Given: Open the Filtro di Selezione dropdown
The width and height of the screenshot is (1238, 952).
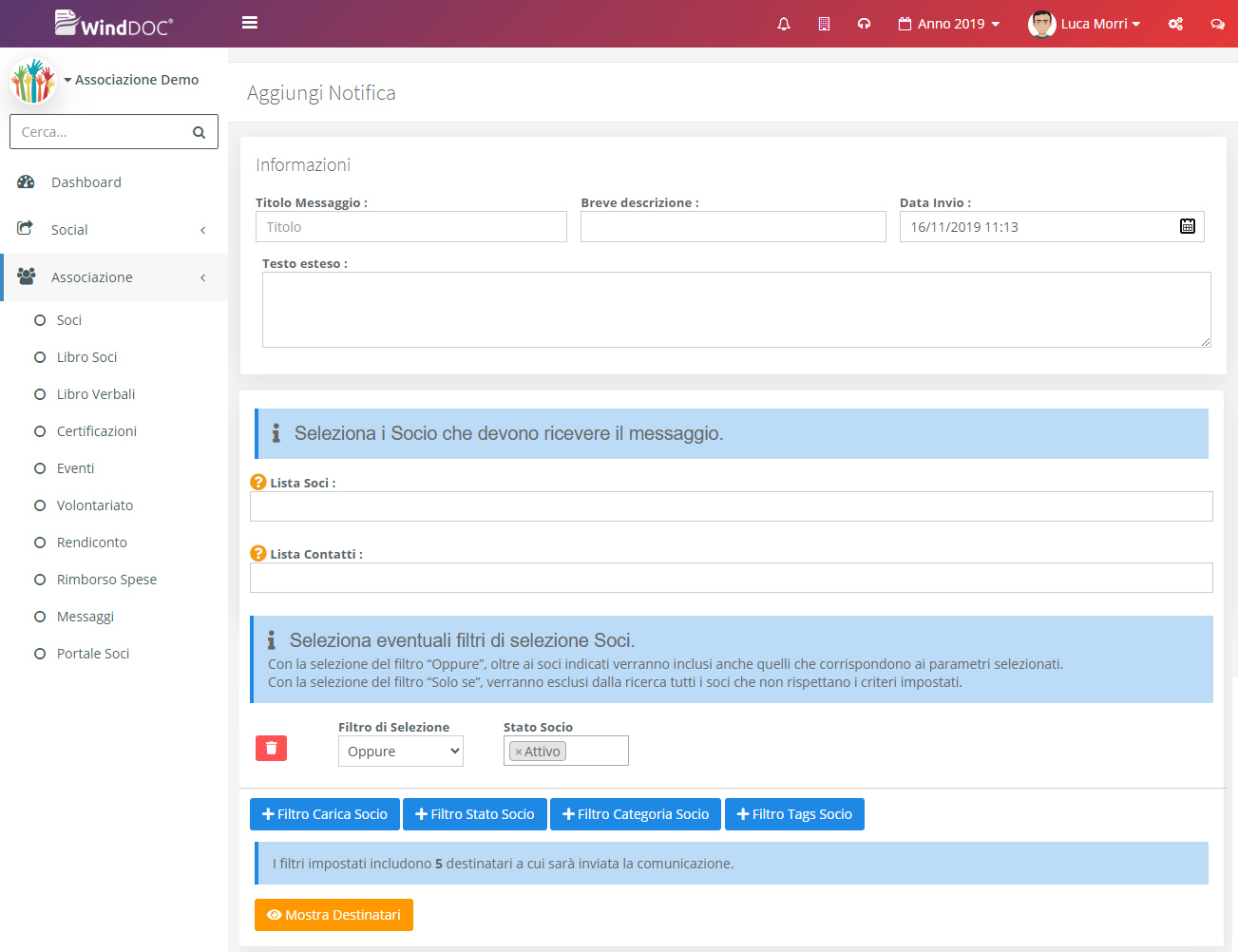Looking at the screenshot, I should click(400, 751).
